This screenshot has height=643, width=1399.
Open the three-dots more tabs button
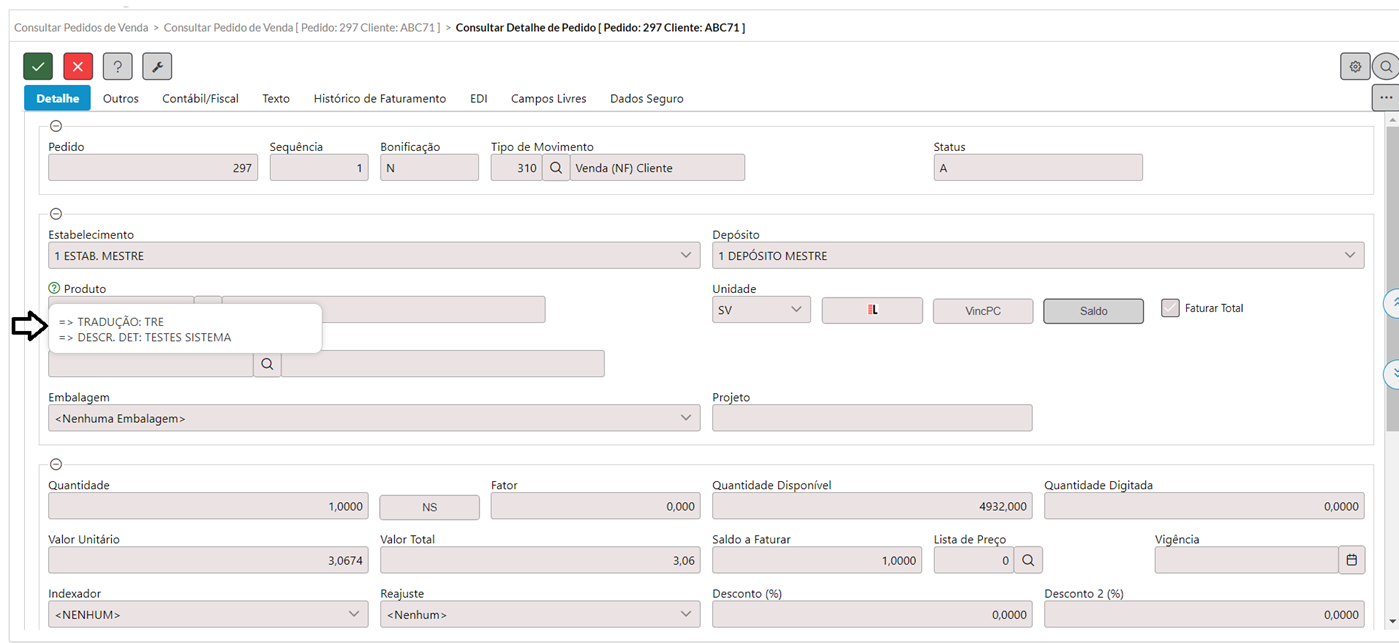click(1385, 98)
